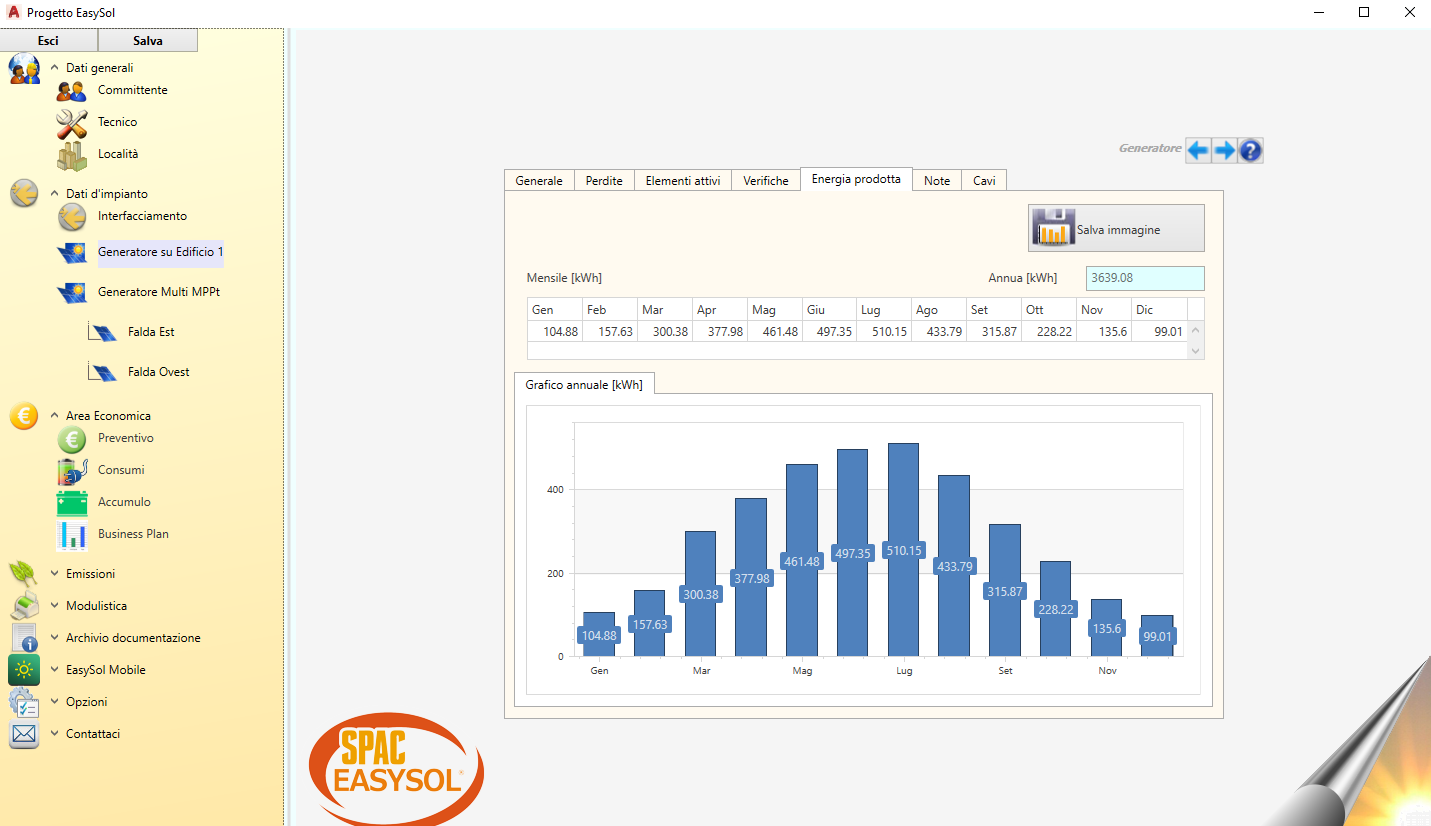Open the Accumulo battery icon
Screen dimensions: 1431x826
coord(71,503)
